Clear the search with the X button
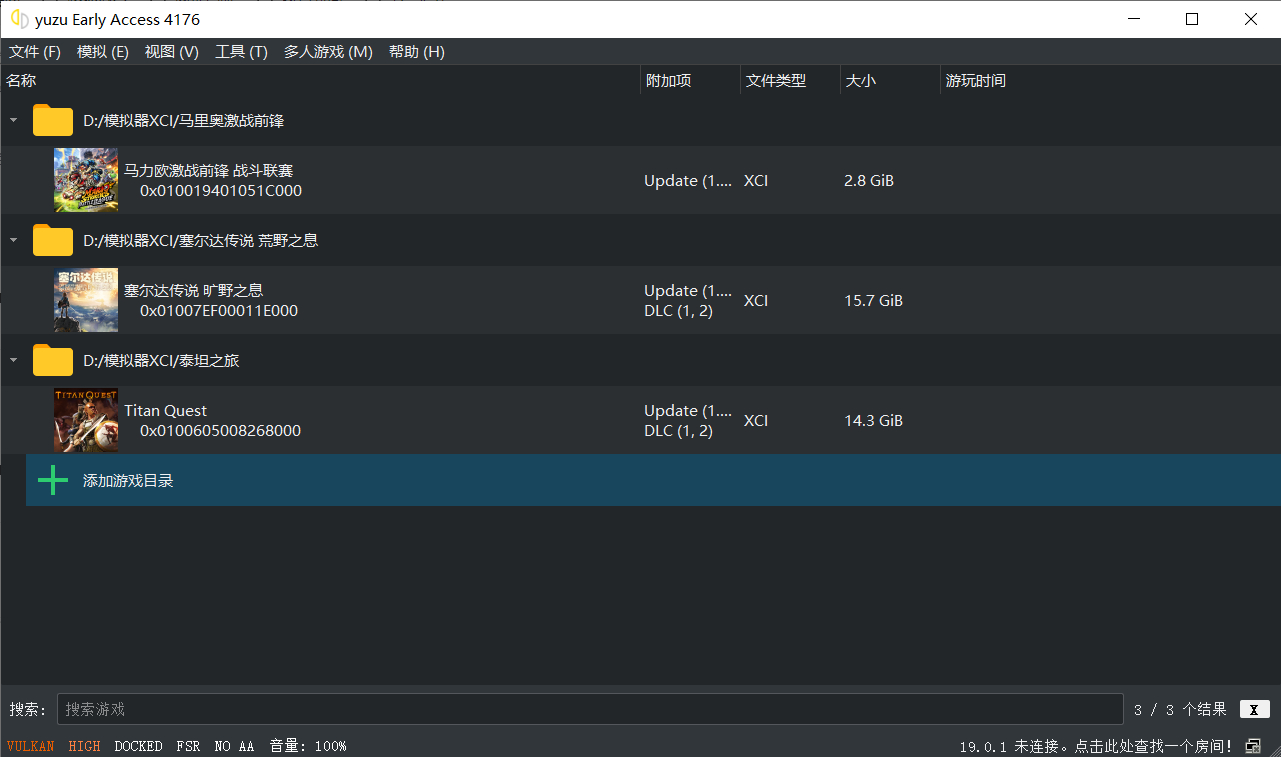The width and height of the screenshot is (1281, 757). pos(1254,709)
